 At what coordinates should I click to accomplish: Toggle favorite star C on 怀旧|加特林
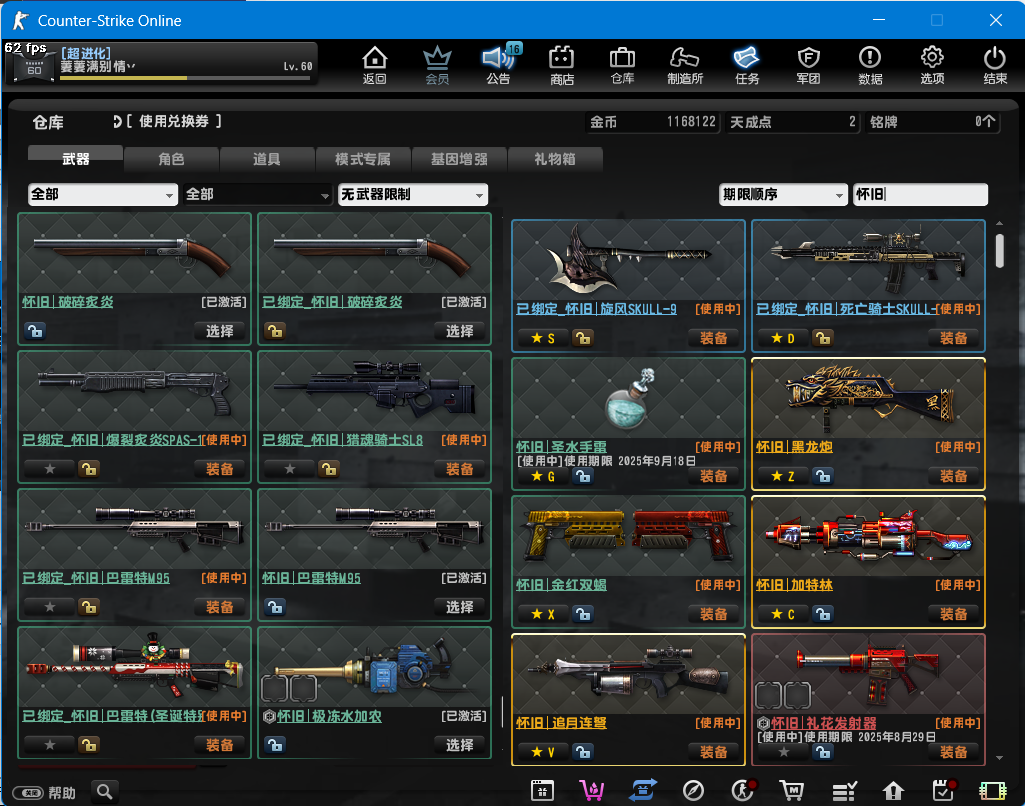(782, 614)
